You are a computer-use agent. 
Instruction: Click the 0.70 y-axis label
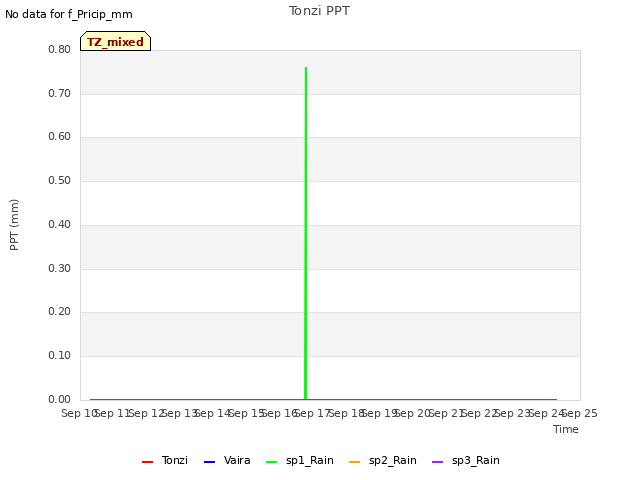pyautogui.click(x=60, y=93)
